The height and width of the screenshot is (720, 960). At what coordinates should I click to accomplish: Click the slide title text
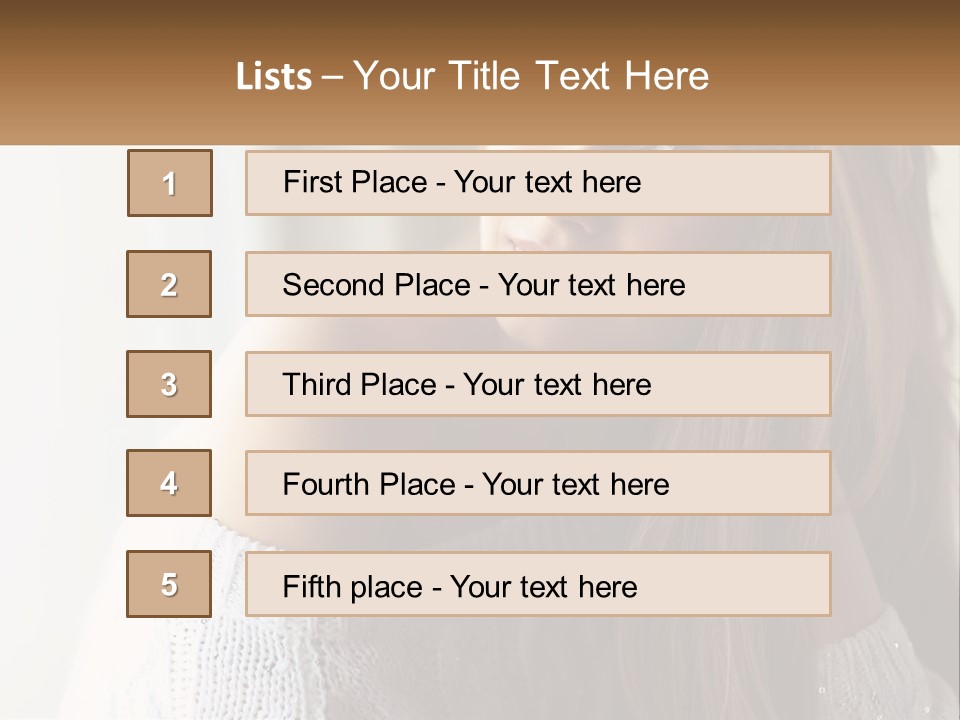pos(472,76)
